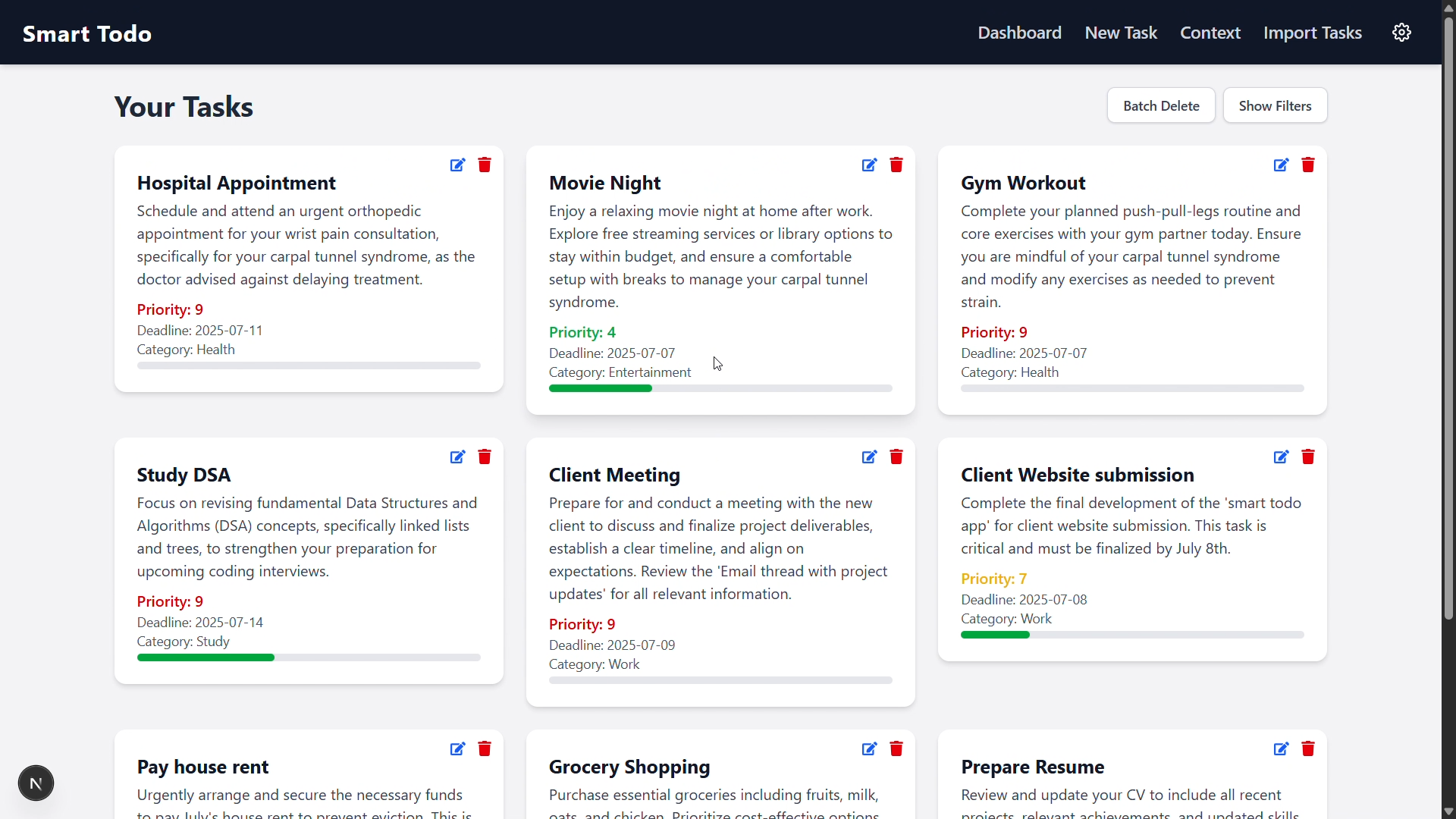Delete the Client Meeting task
This screenshot has height=819, width=1456.
[896, 457]
